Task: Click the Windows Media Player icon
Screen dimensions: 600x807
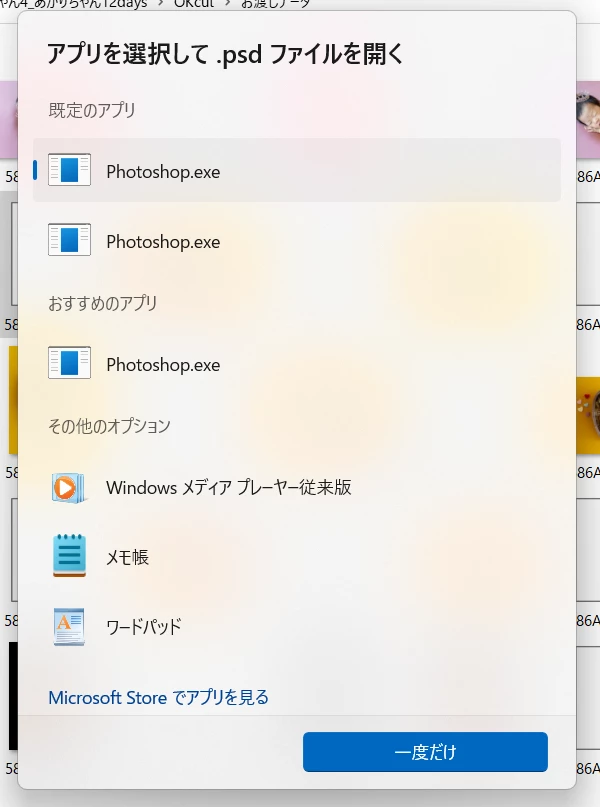Action: pos(69,487)
